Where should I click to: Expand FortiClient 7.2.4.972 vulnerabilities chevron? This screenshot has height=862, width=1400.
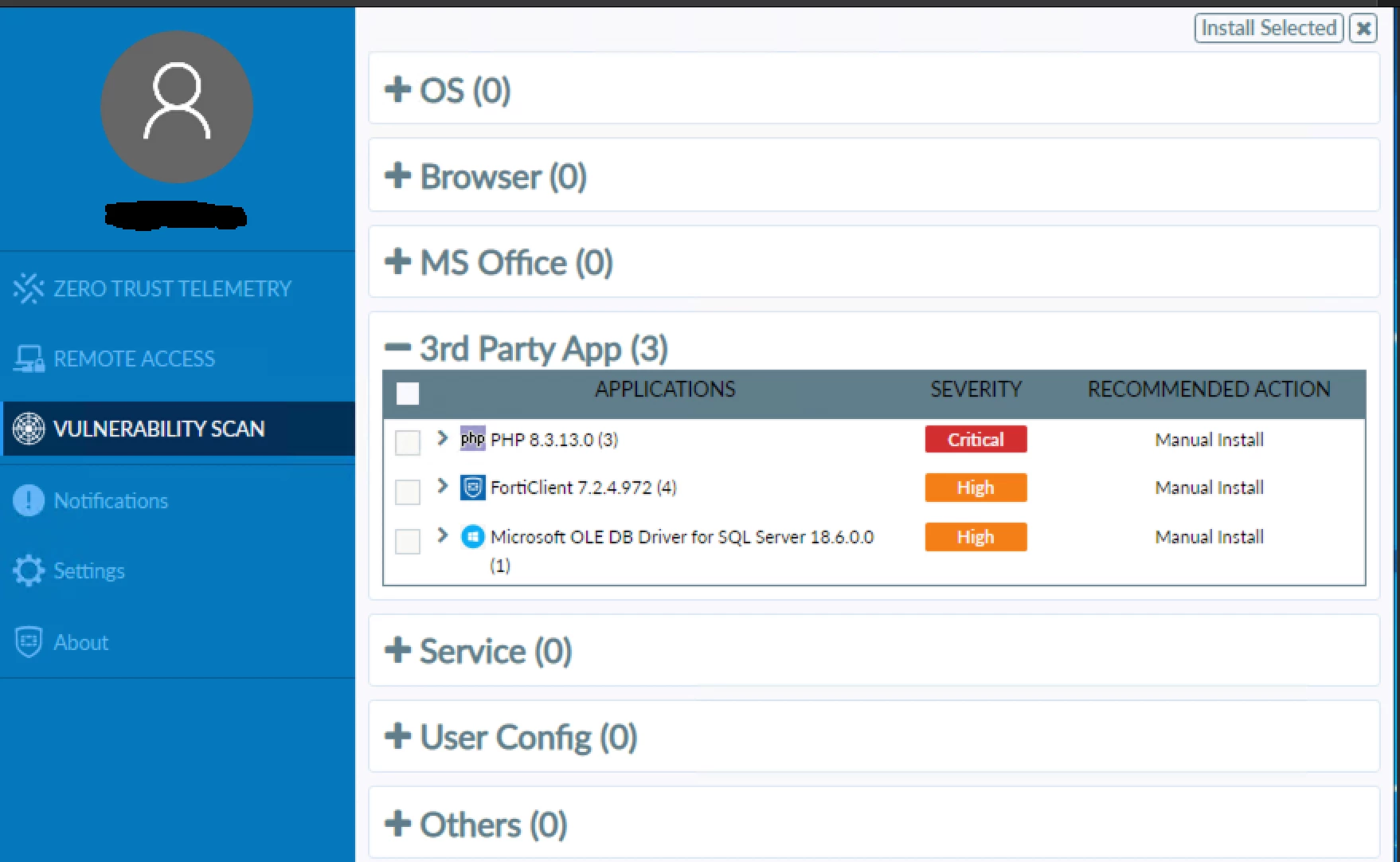point(443,486)
